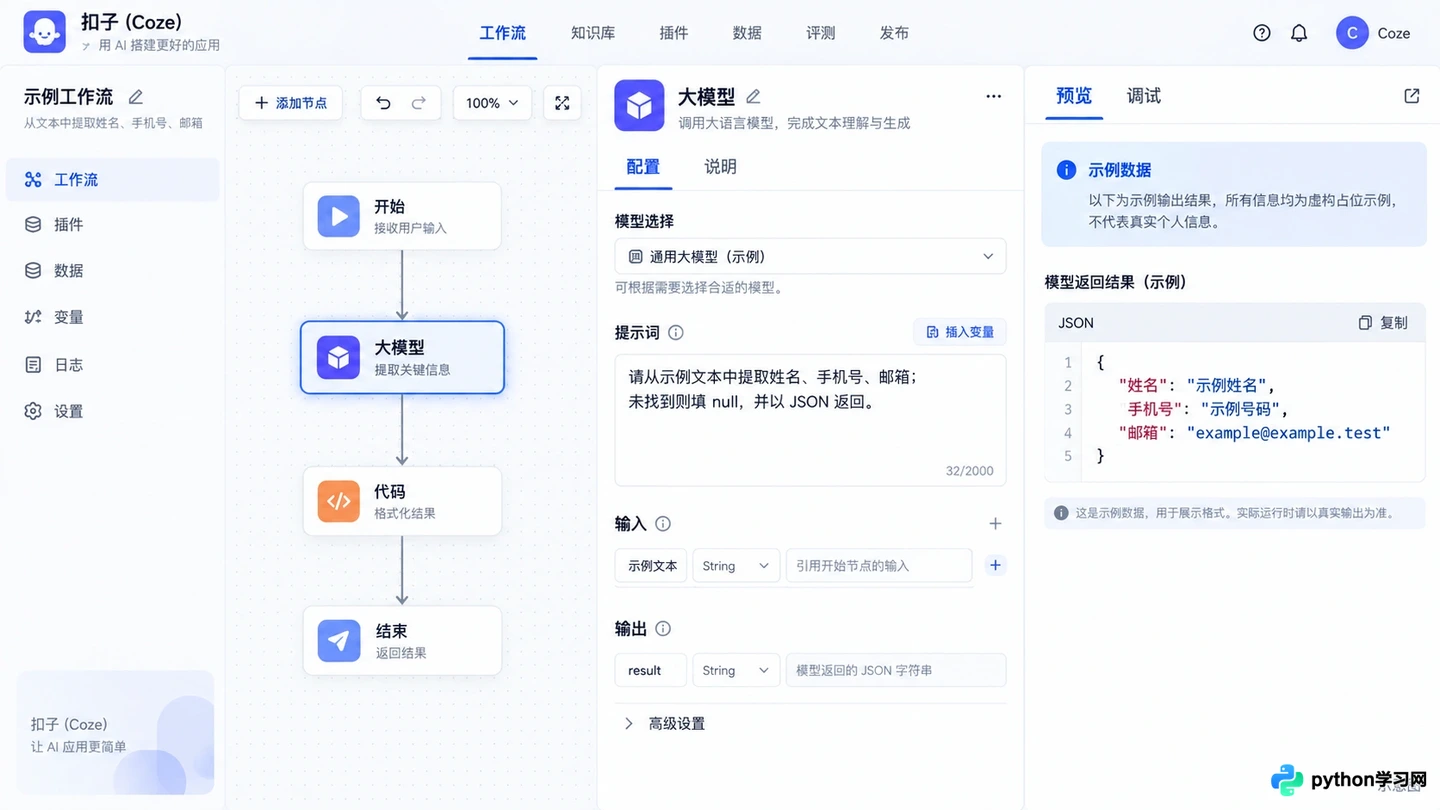Fit canvas to screen icon
Screen dimensions: 1440x810
[562, 103]
